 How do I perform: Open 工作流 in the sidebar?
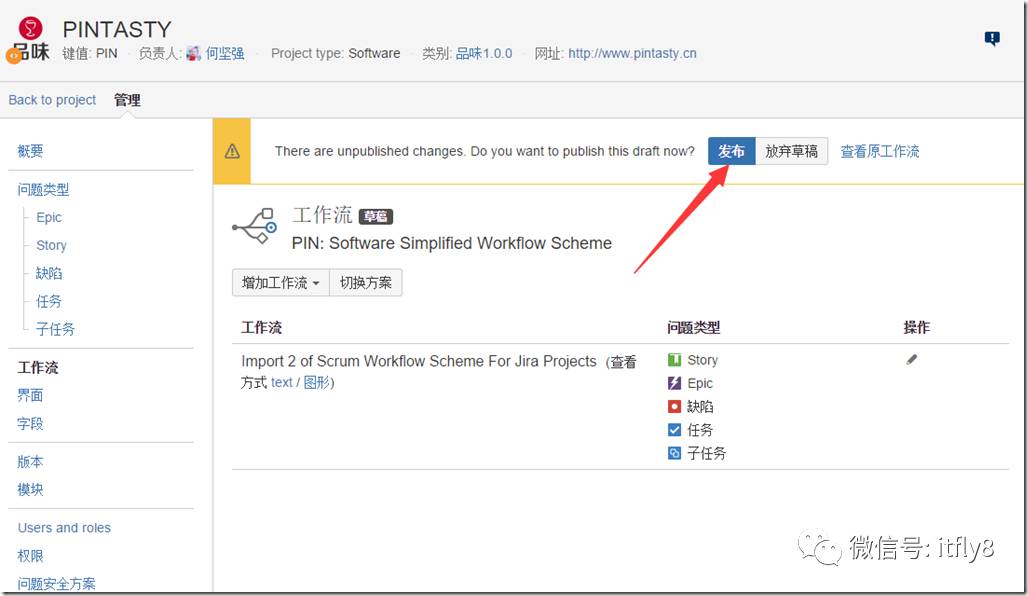[38, 368]
